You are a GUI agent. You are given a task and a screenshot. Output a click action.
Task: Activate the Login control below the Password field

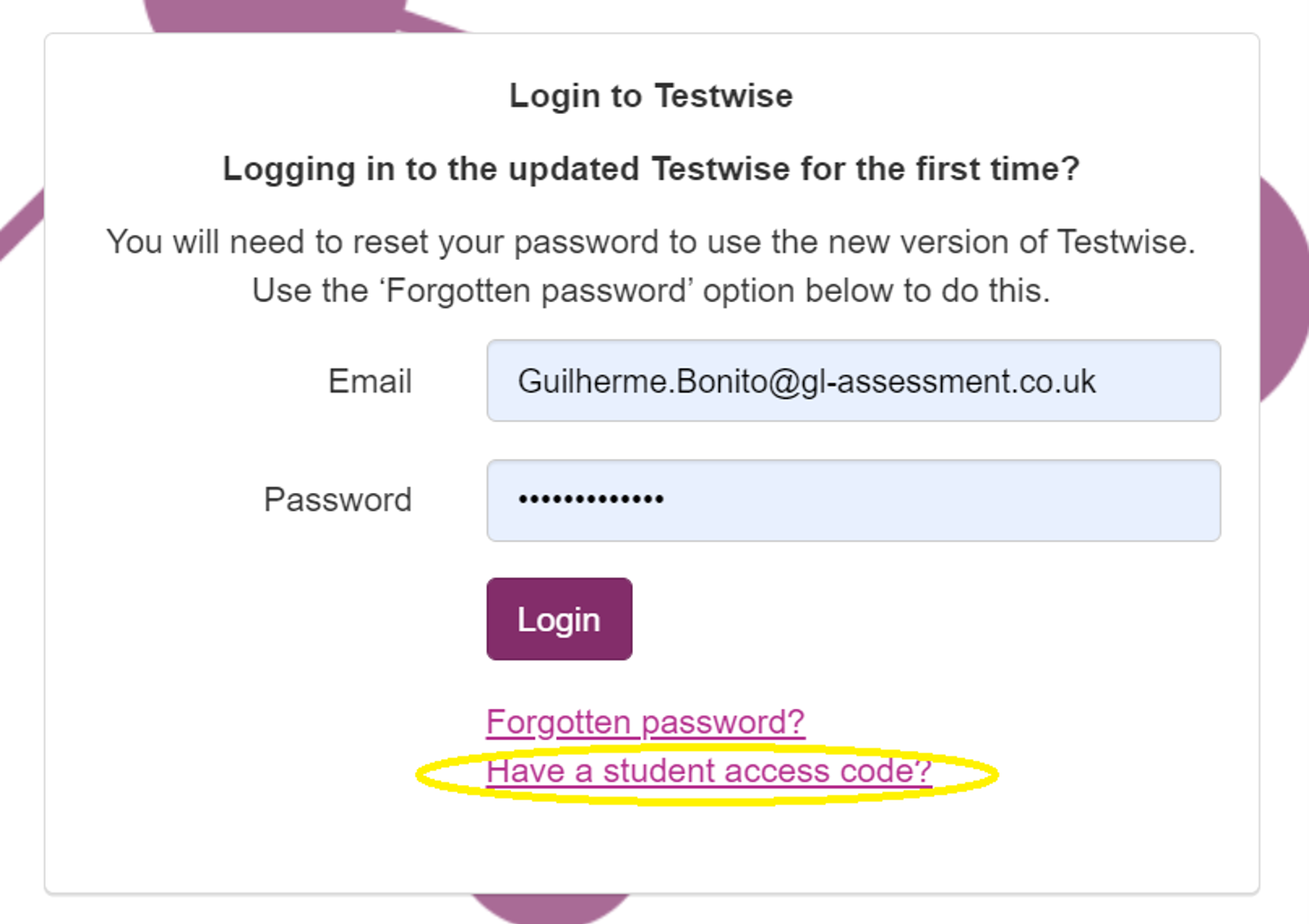[558, 618]
